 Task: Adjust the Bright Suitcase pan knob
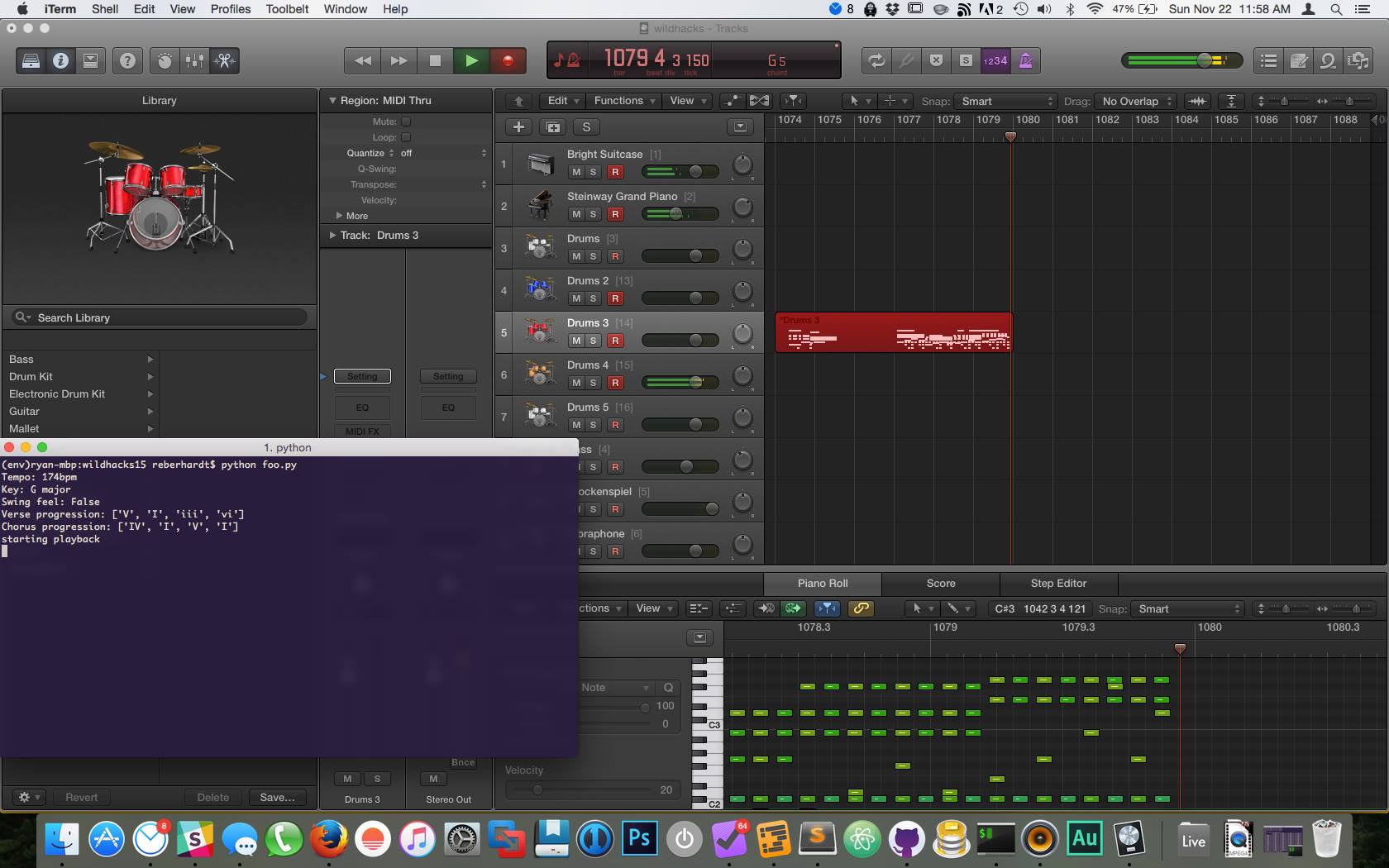tap(742, 165)
